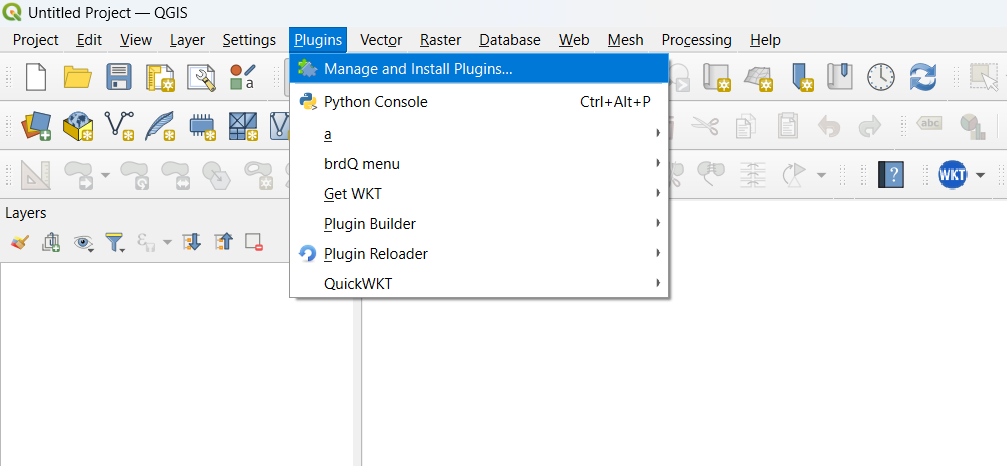Click the New 3D Map View icon
Image resolution: width=1007 pixels, height=466 pixels.
click(x=758, y=77)
